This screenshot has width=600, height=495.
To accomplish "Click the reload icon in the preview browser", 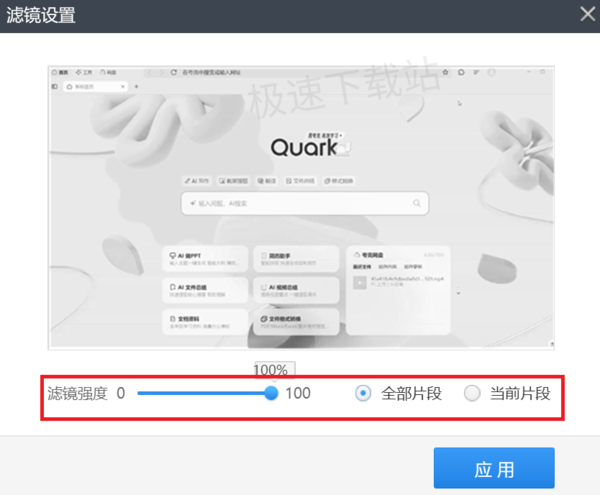I will click(173, 72).
